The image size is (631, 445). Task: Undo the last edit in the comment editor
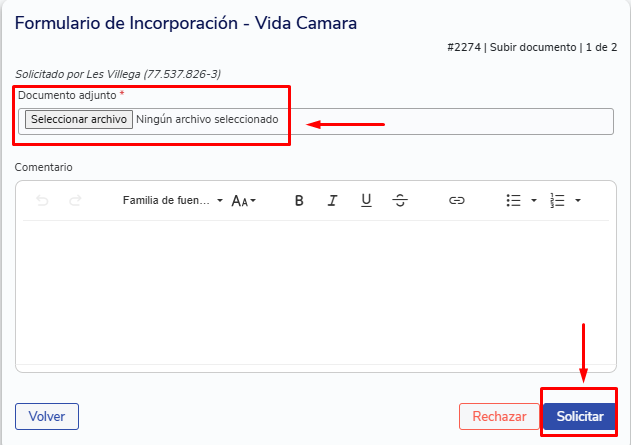tap(42, 201)
